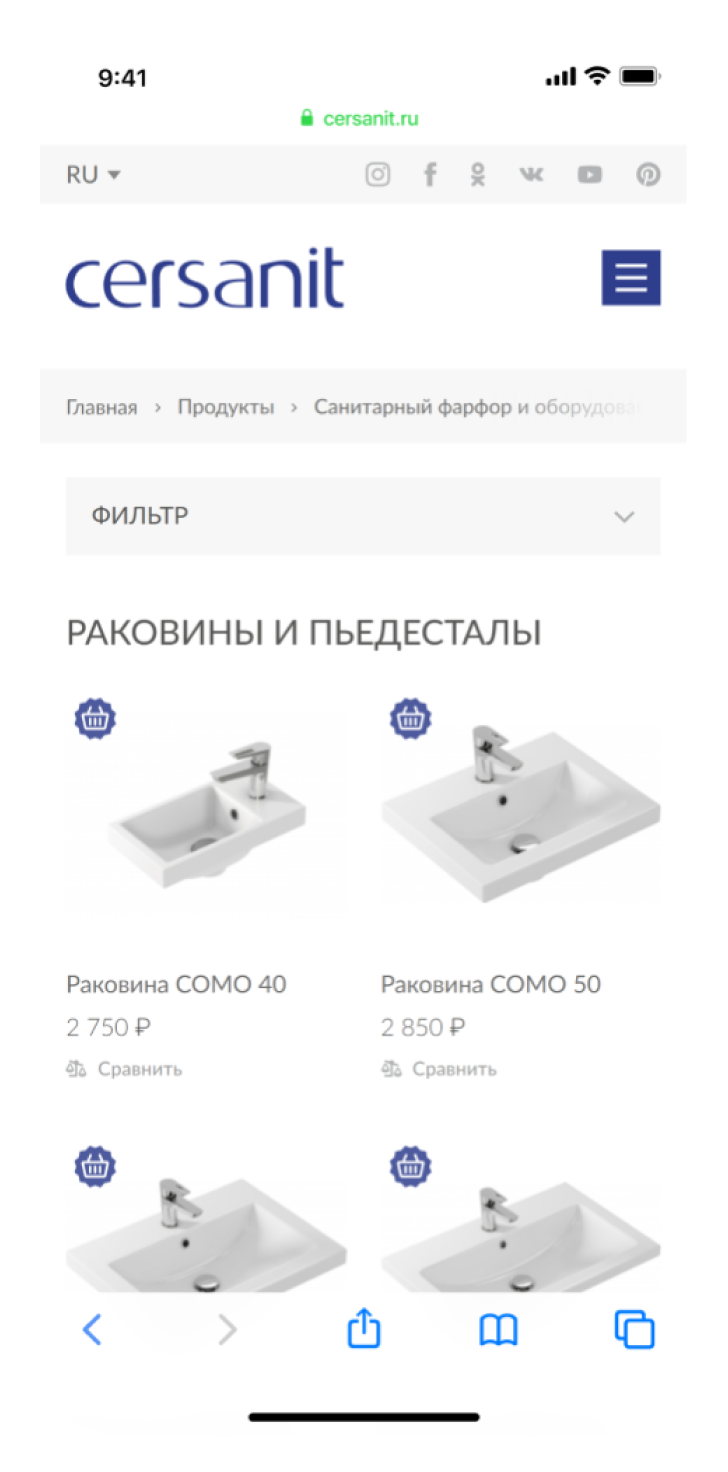Viewport: 728px width, 1472px height.
Task: Tap the basket badge on COMO 40
Action: (95, 718)
